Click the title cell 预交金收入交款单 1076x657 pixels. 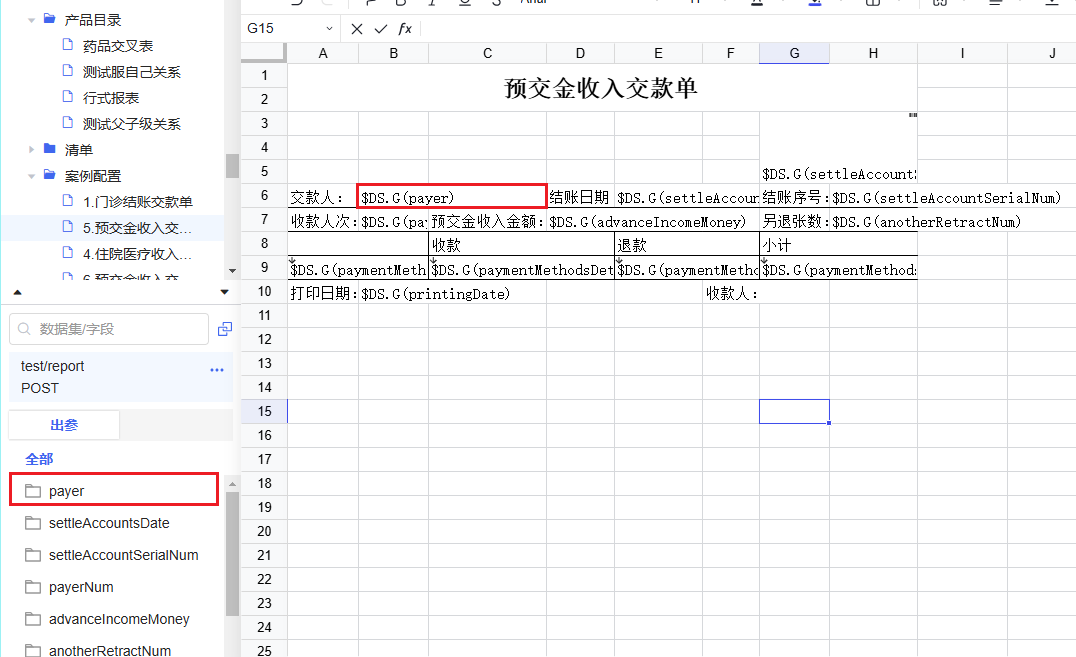click(x=602, y=88)
